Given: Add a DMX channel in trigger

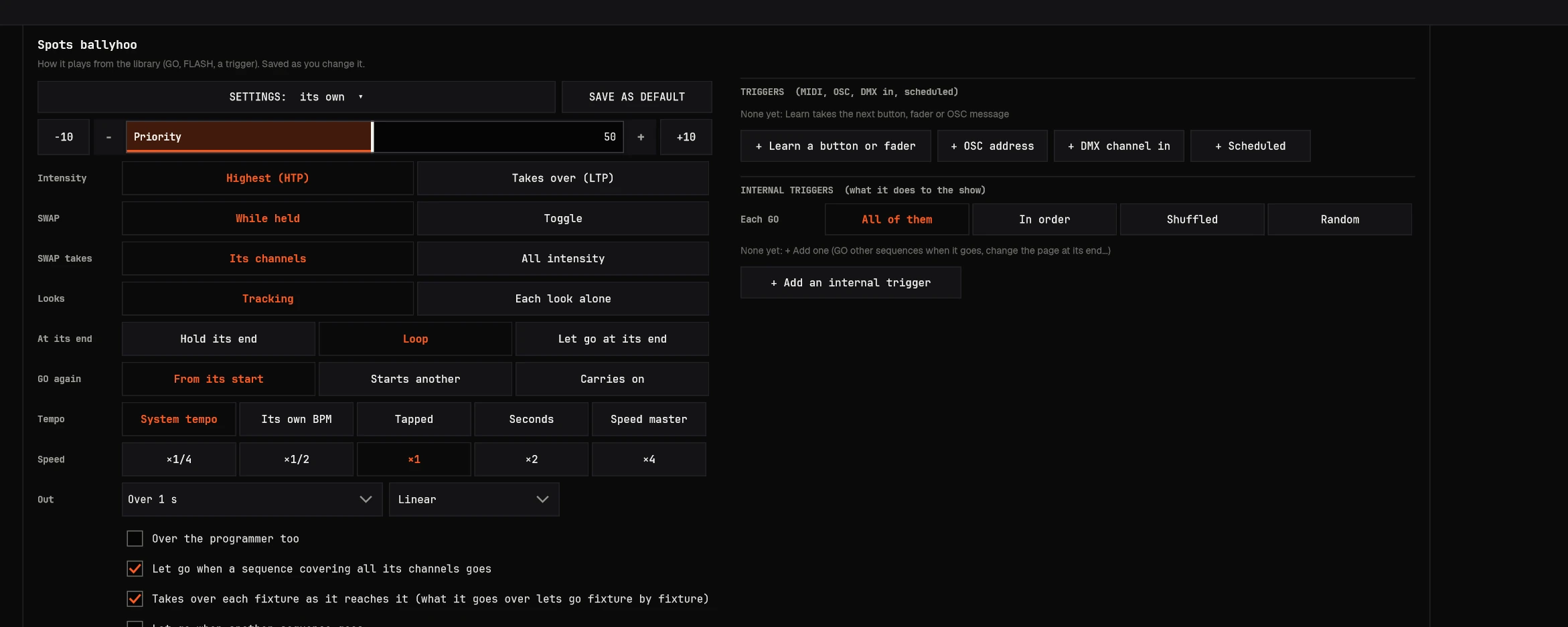Looking at the screenshot, I should coord(1119,146).
